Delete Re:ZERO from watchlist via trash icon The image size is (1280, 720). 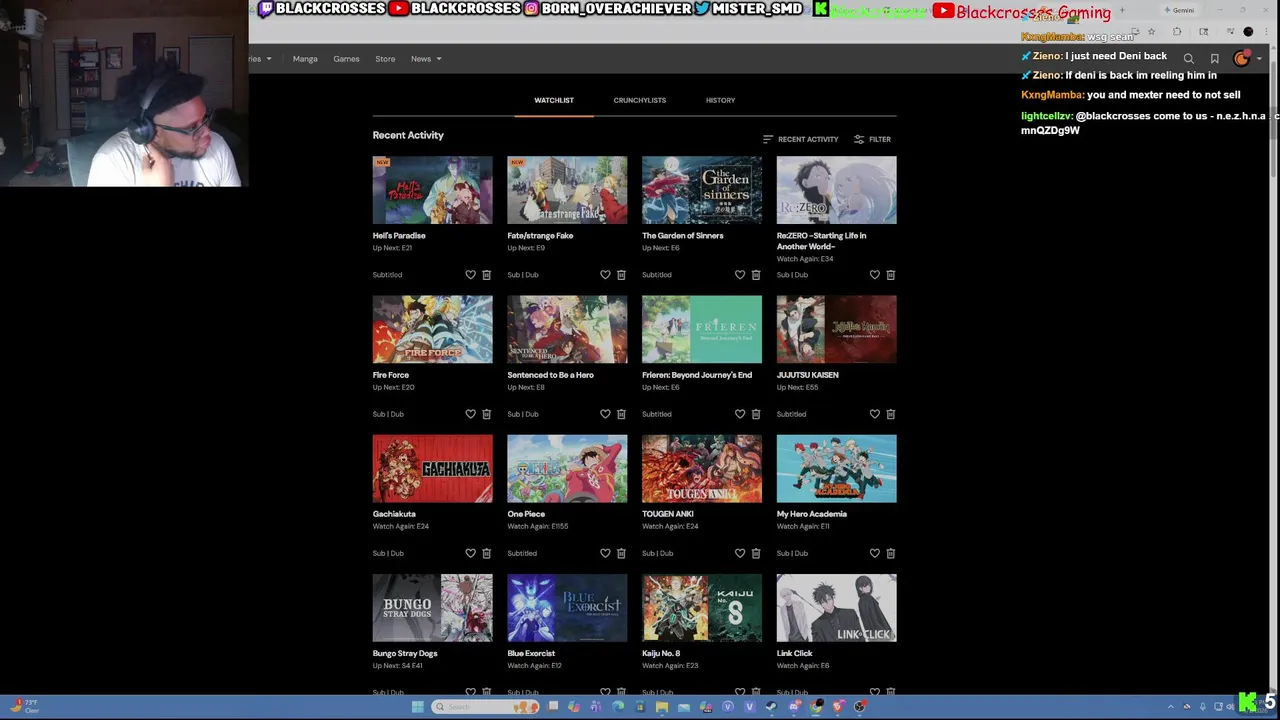[x=890, y=275]
